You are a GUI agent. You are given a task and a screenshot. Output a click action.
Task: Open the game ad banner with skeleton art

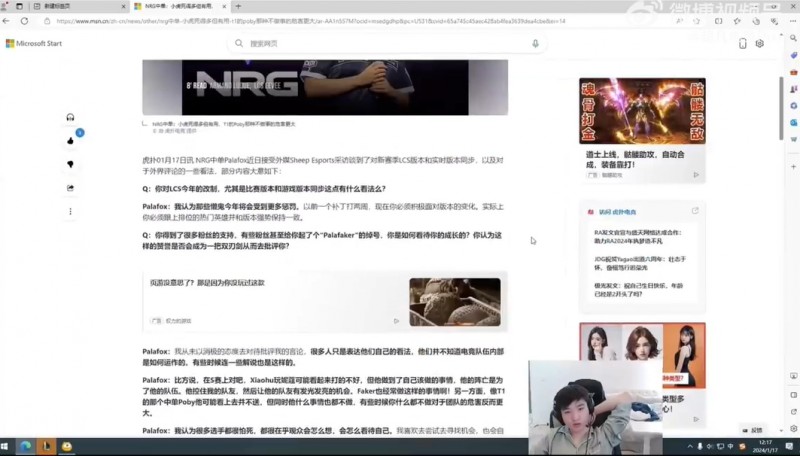pyautogui.click(x=642, y=111)
